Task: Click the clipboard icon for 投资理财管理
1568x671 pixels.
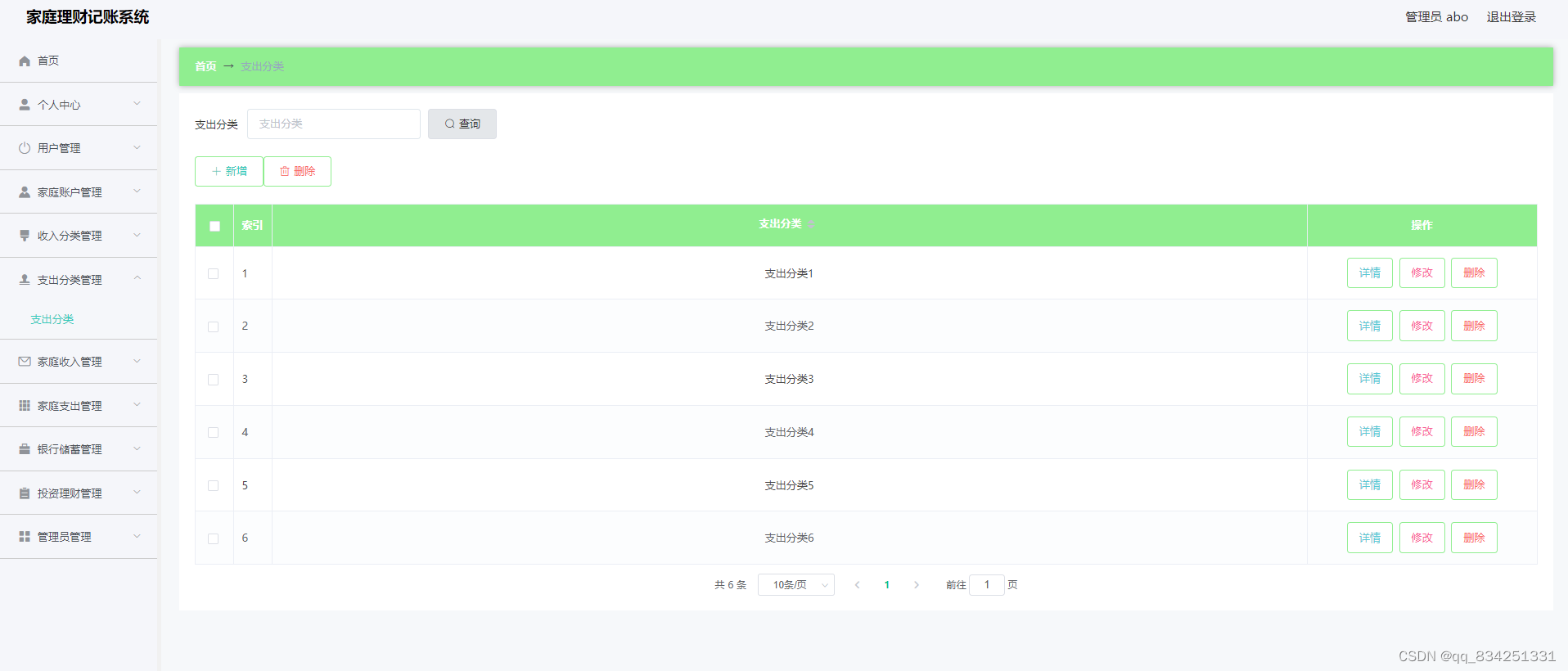Action: (x=25, y=493)
